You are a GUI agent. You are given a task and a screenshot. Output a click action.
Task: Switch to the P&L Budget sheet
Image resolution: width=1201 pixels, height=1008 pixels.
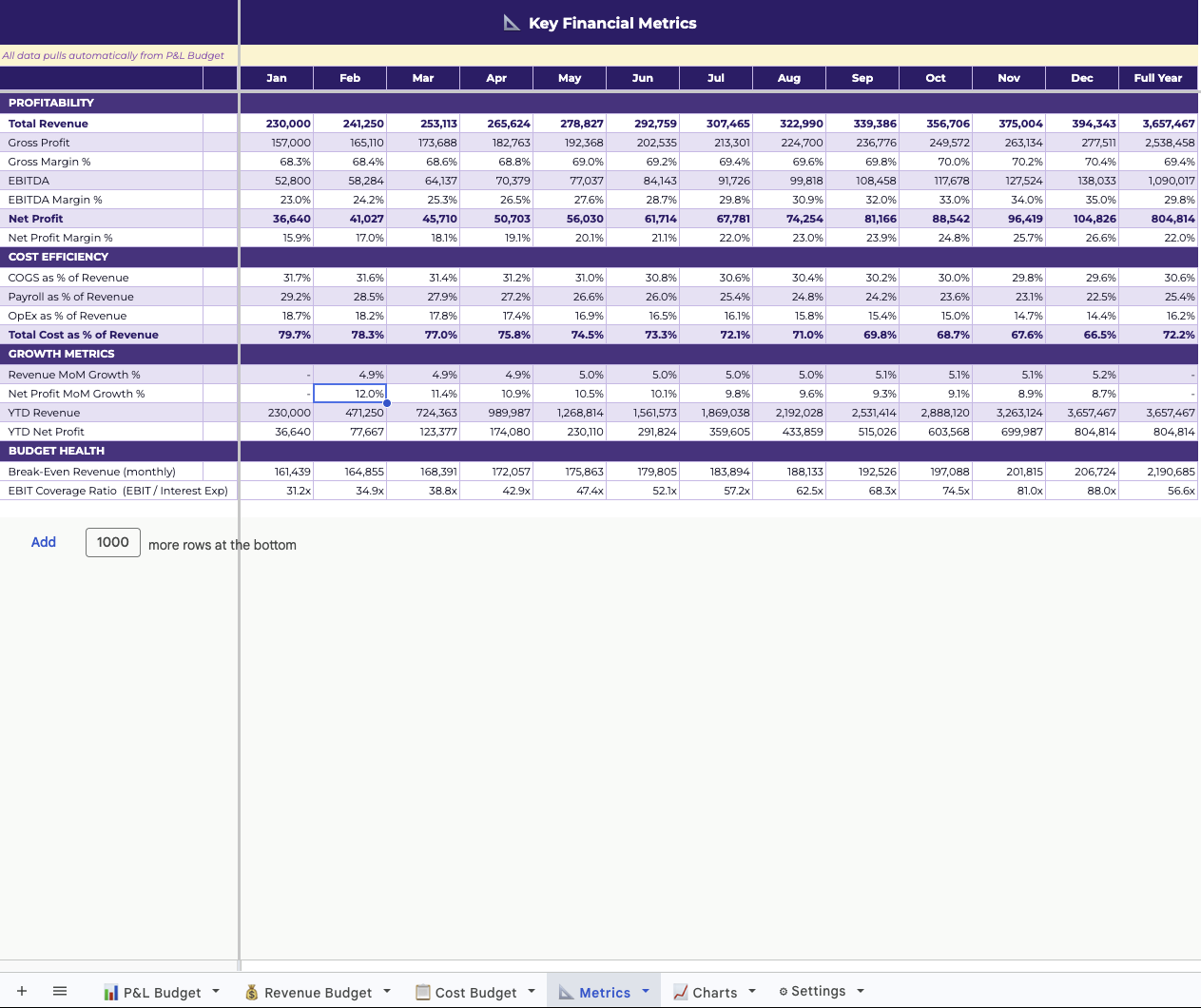[162, 992]
